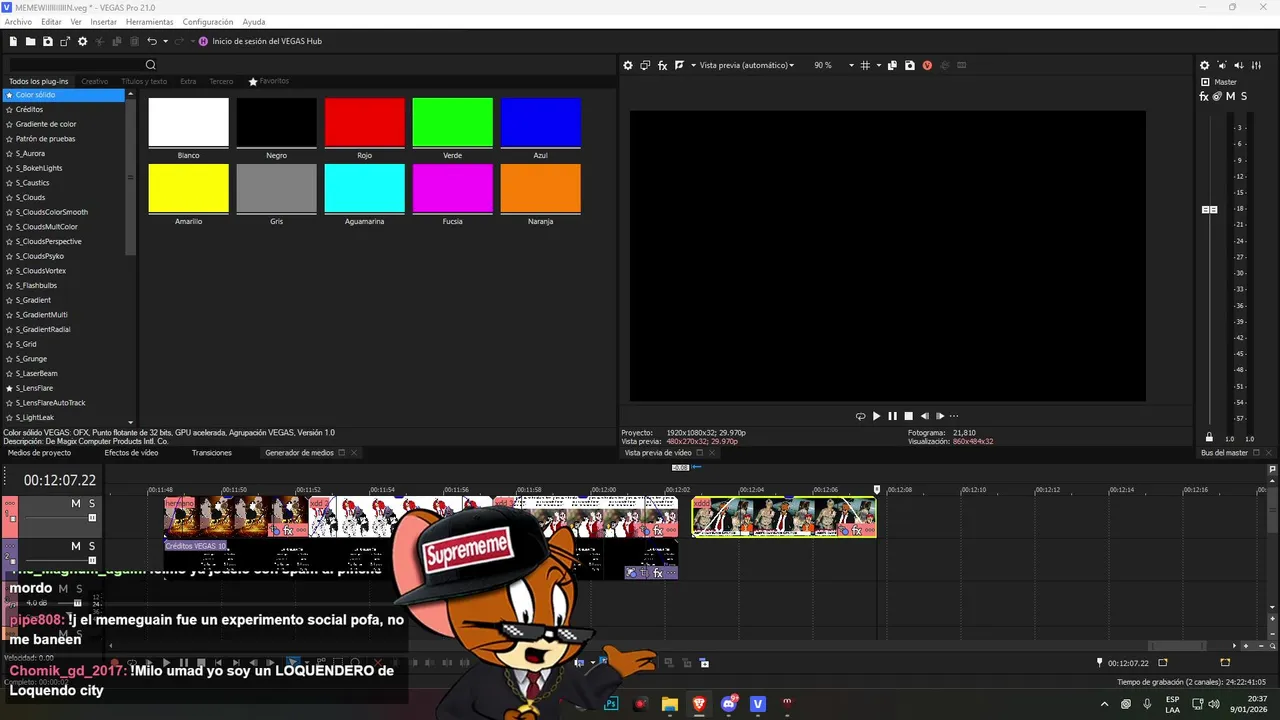Select the Naranja color preset
This screenshot has height=720, width=1280.
click(x=541, y=189)
